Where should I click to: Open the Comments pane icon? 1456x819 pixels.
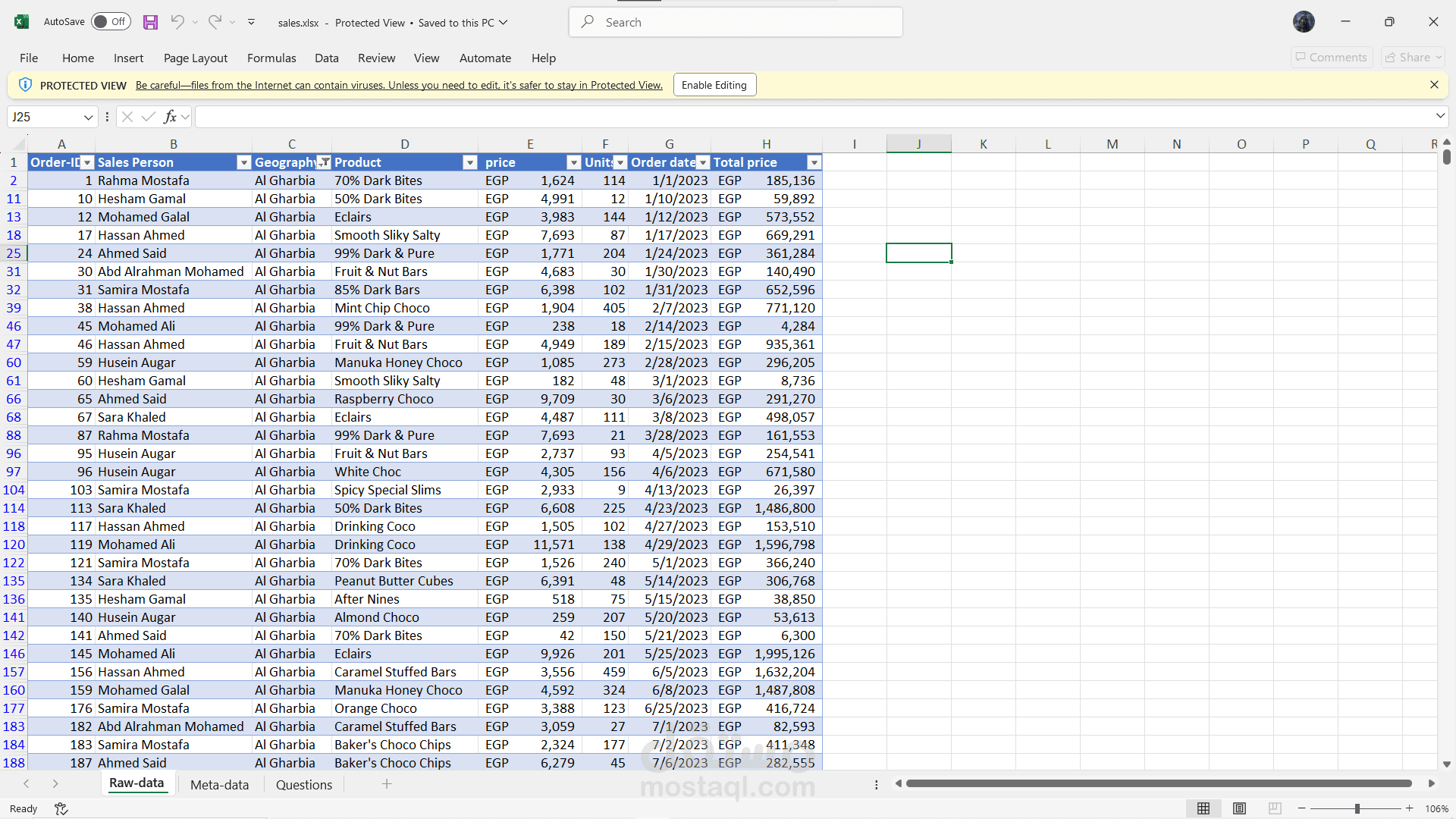point(1331,57)
